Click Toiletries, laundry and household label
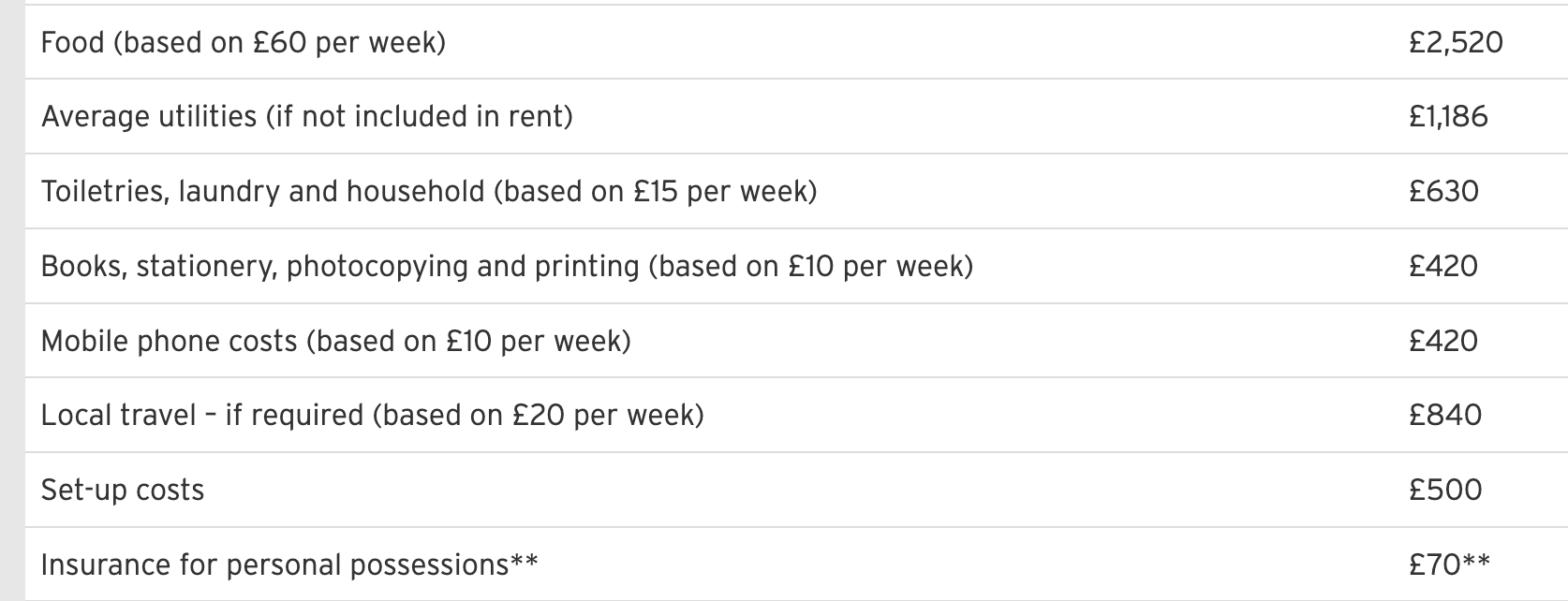1568x601 pixels. 262,191
